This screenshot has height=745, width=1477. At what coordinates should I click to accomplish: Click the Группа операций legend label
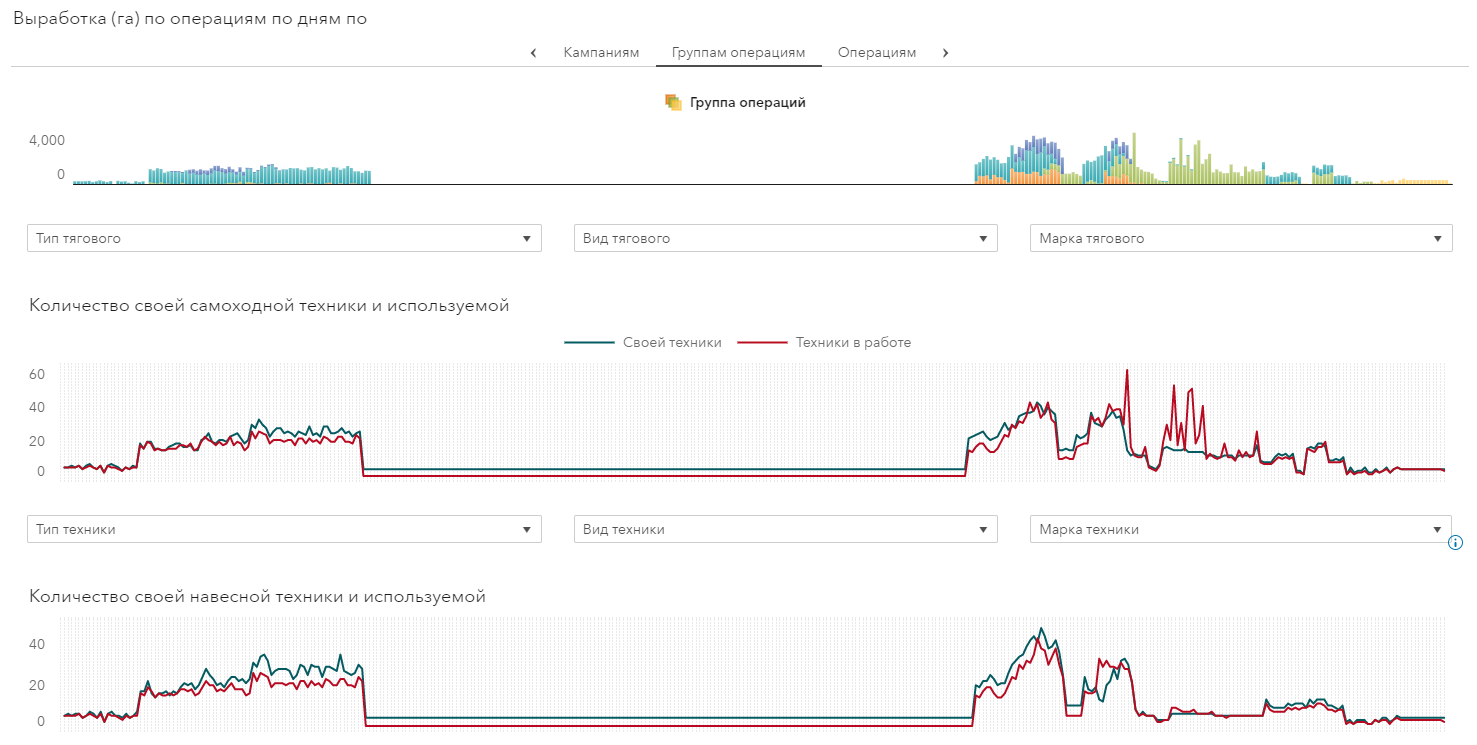[x=748, y=102]
